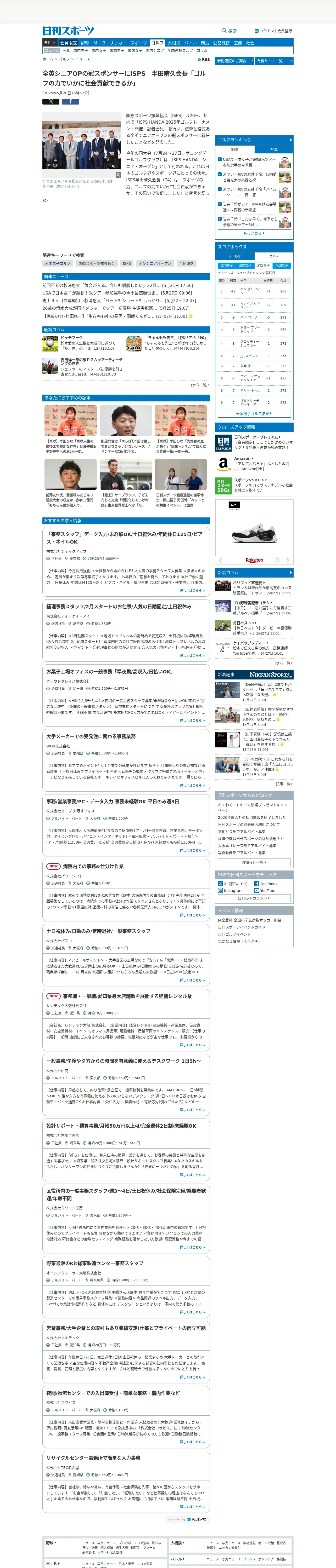Open the 日刊のアカウント button
Viewport: 336px width, 1568px height.
(x=254, y=898)
